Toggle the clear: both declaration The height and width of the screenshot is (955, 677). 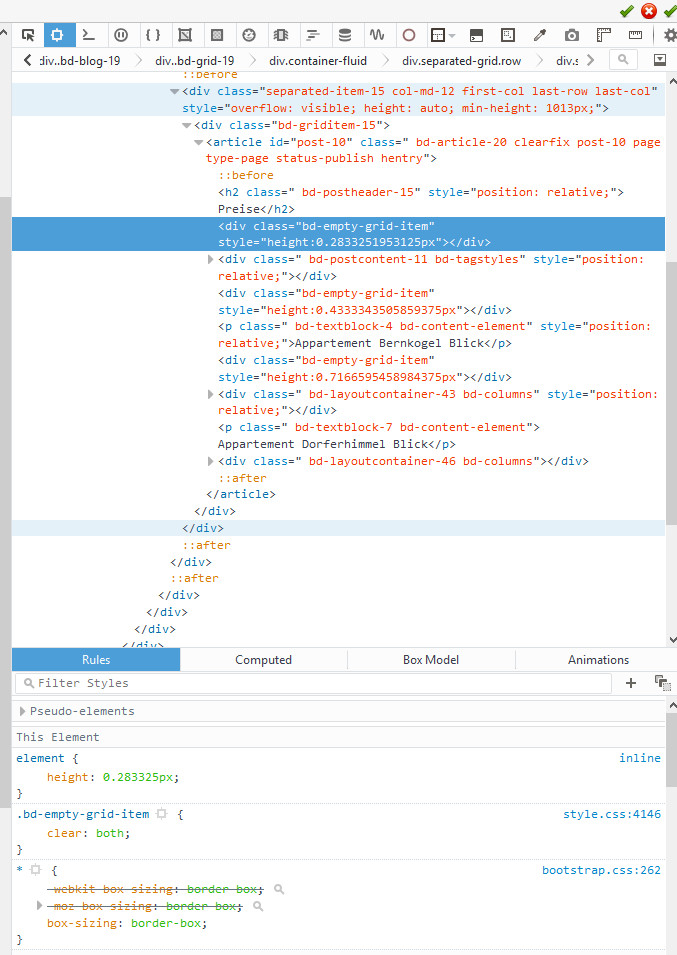pos(88,833)
